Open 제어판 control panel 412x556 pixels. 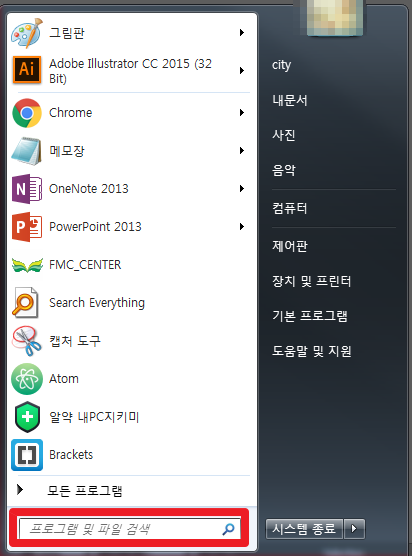pos(290,246)
